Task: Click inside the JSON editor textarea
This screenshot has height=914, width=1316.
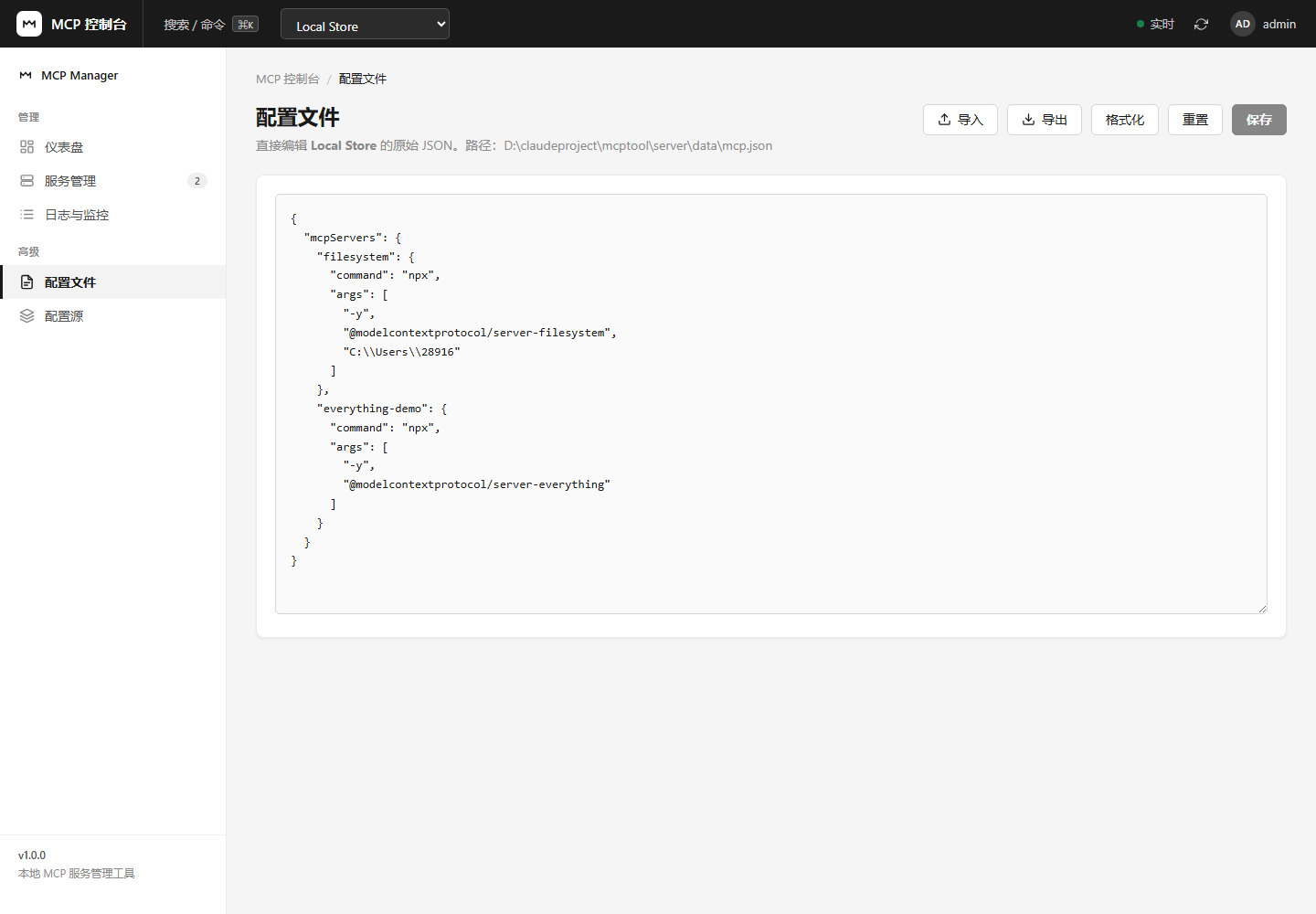Action: (x=771, y=404)
